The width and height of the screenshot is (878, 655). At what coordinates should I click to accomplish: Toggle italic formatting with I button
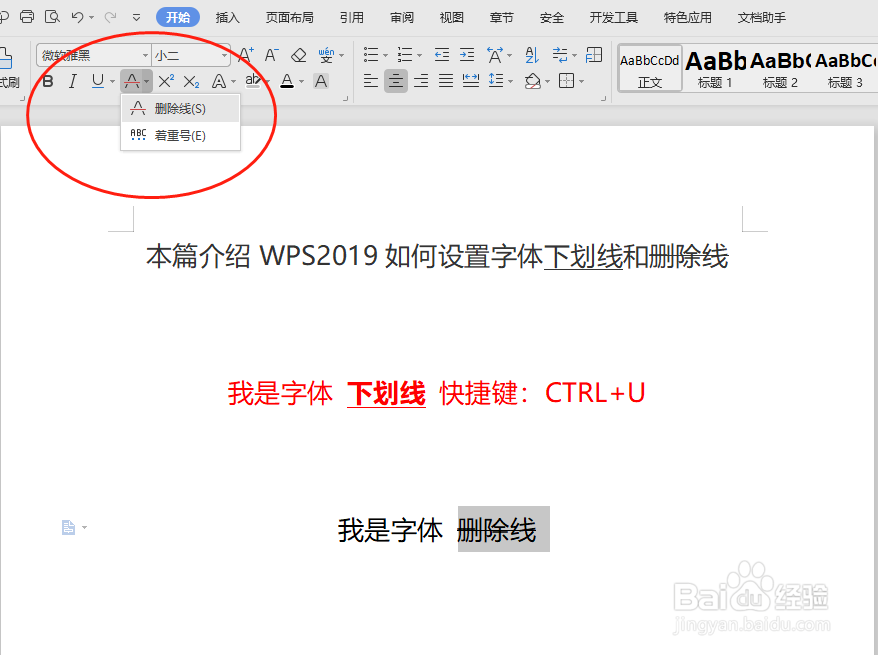(73, 82)
